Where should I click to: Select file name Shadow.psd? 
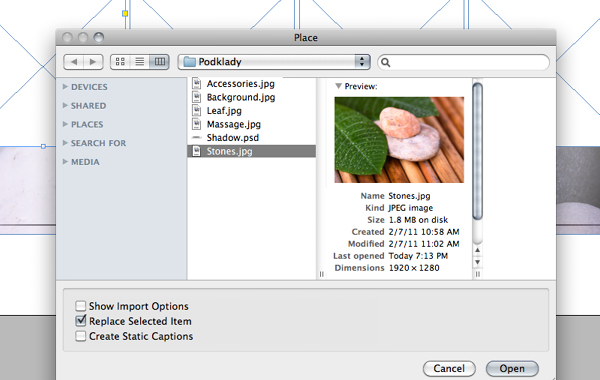(233, 138)
